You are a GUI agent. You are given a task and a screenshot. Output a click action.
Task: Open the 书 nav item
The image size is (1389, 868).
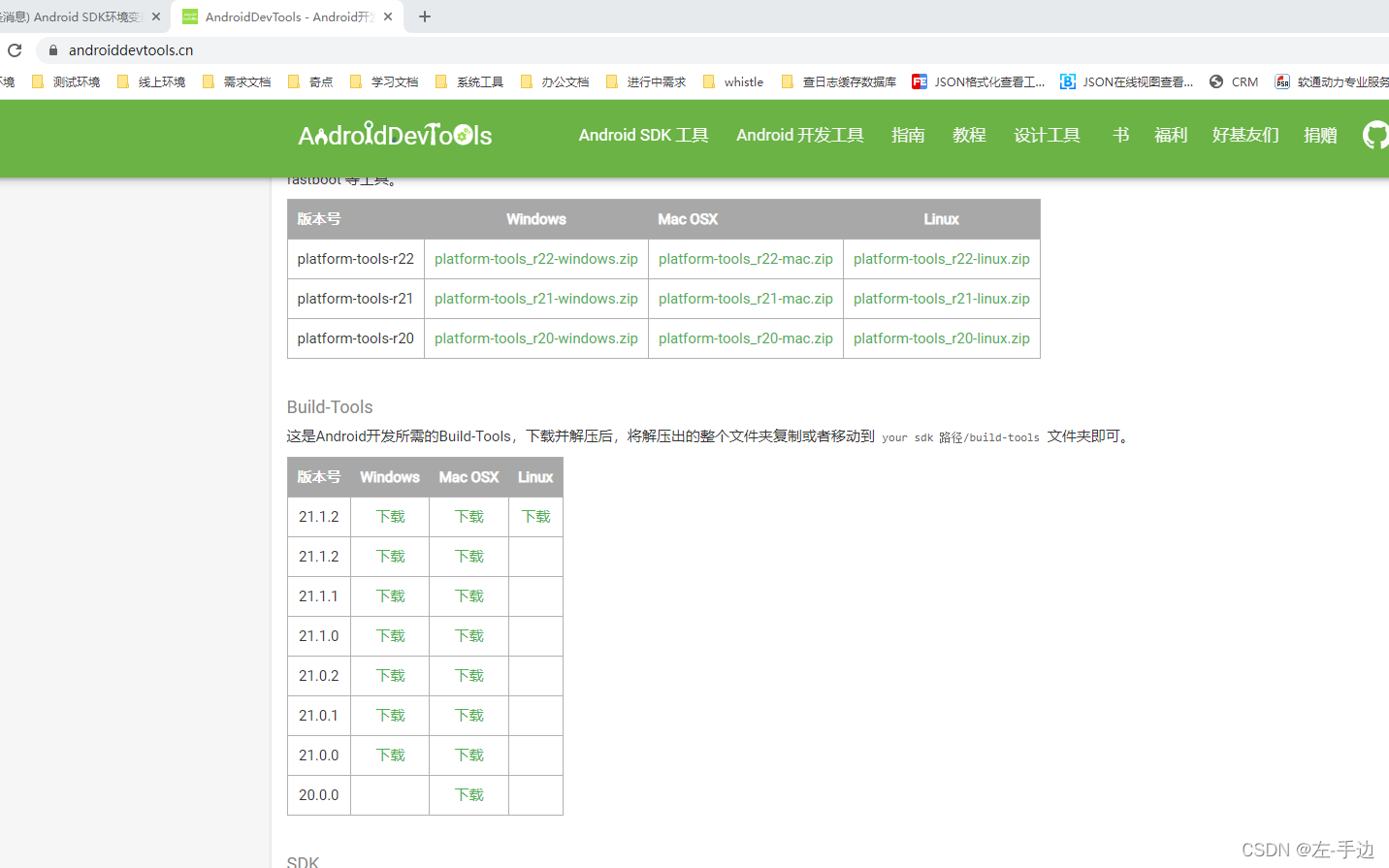(x=1120, y=135)
